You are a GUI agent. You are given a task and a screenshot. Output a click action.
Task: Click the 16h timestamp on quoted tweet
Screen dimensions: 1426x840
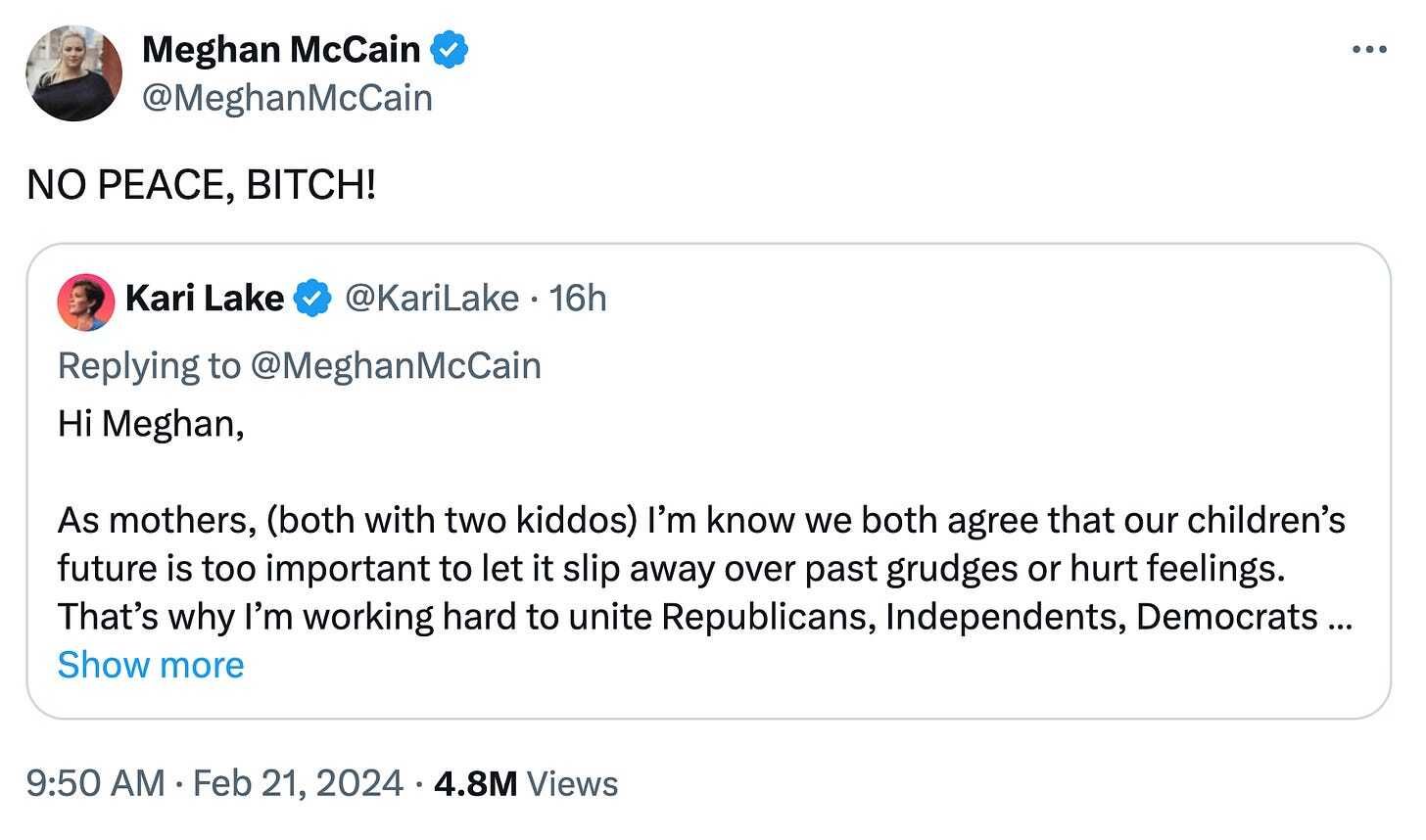[578, 299]
